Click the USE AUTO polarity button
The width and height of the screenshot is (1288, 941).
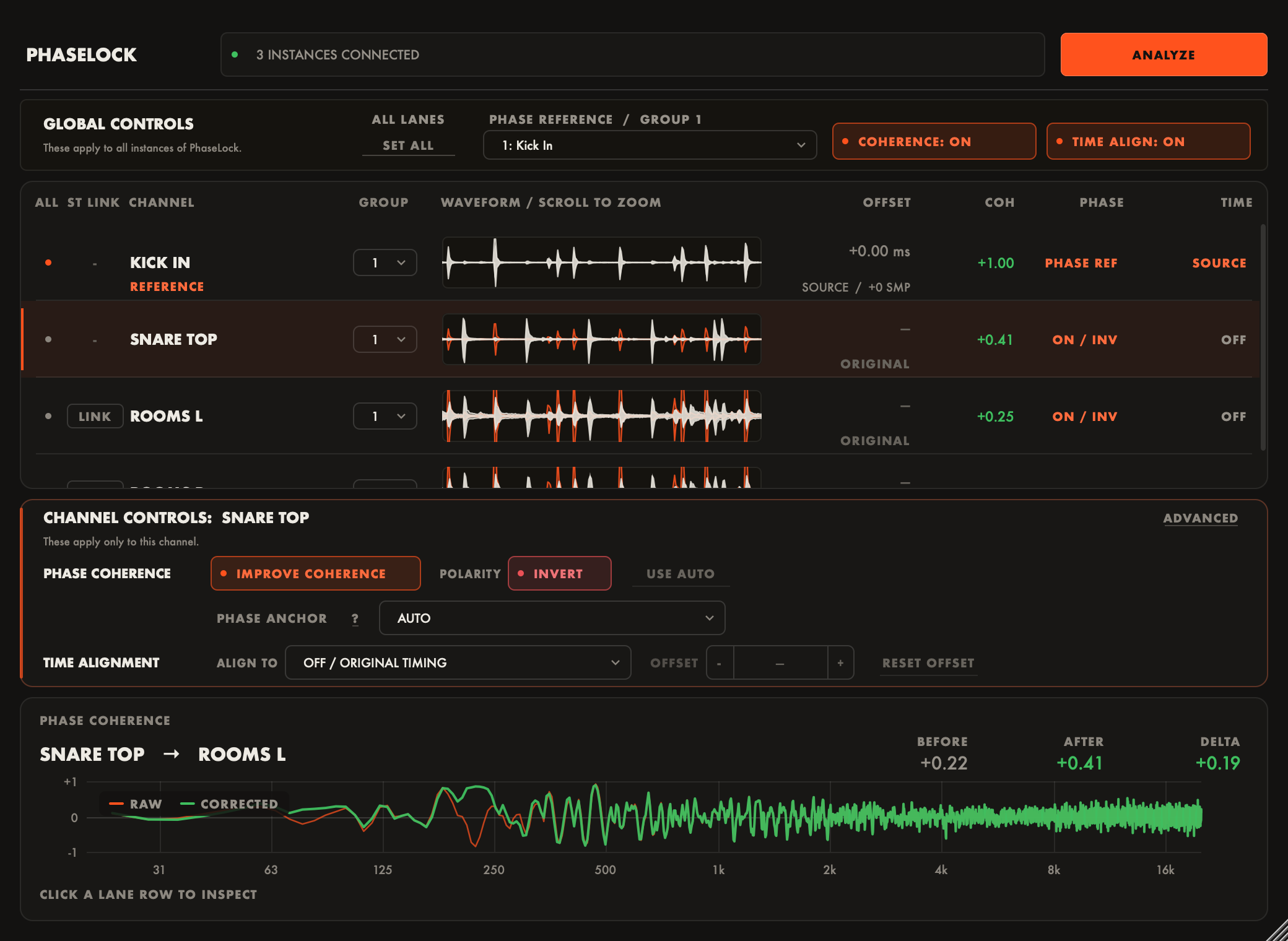click(681, 574)
